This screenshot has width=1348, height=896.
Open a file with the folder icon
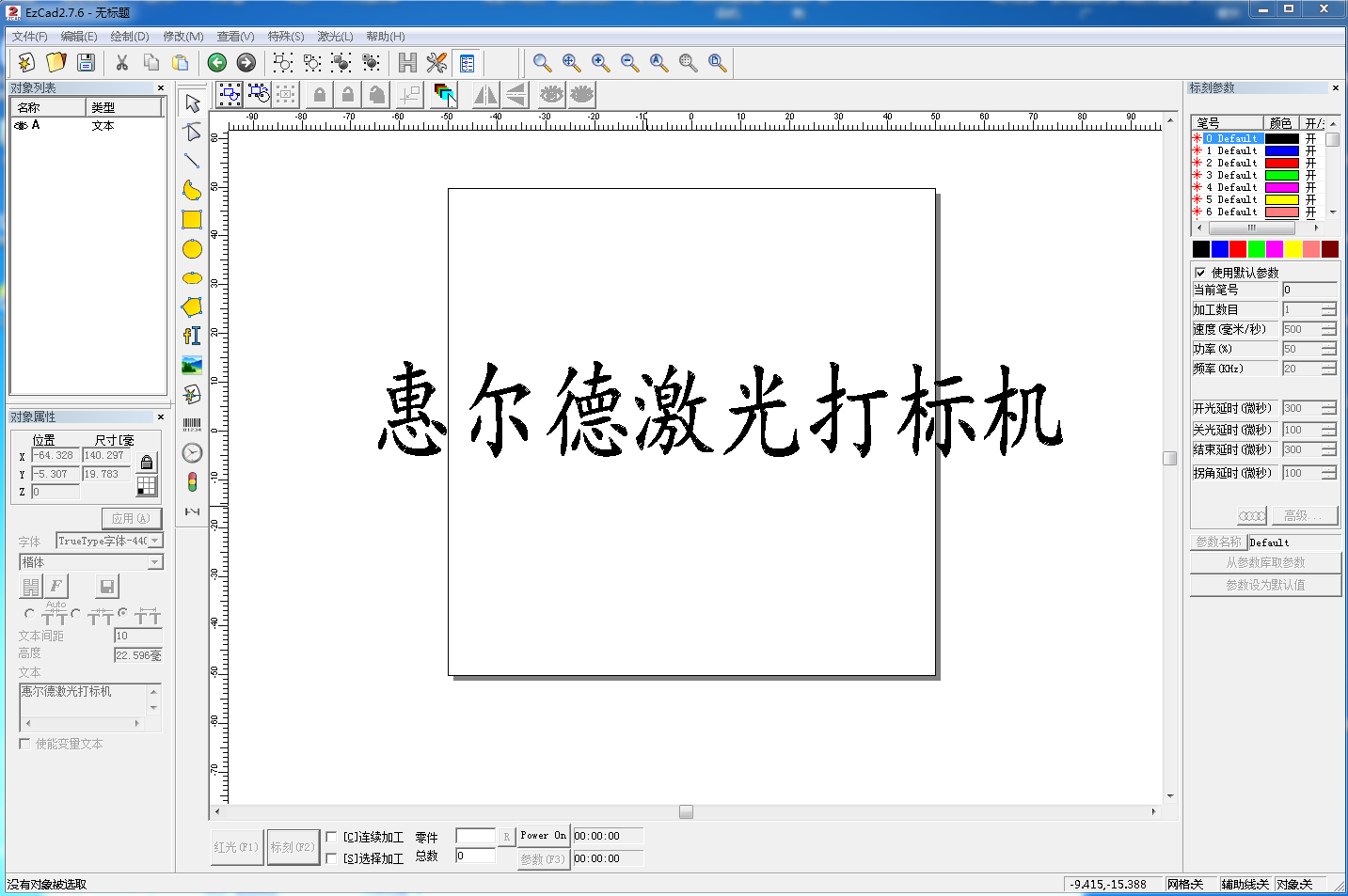coord(56,62)
